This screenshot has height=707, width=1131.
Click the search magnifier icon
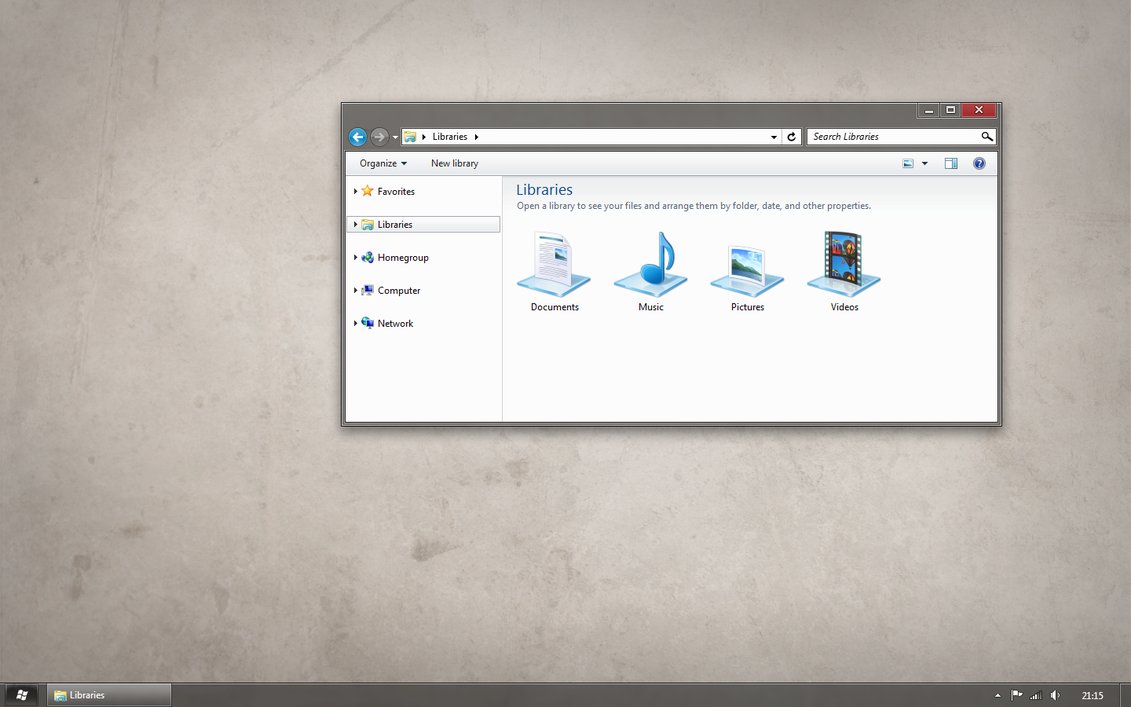(986, 137)
